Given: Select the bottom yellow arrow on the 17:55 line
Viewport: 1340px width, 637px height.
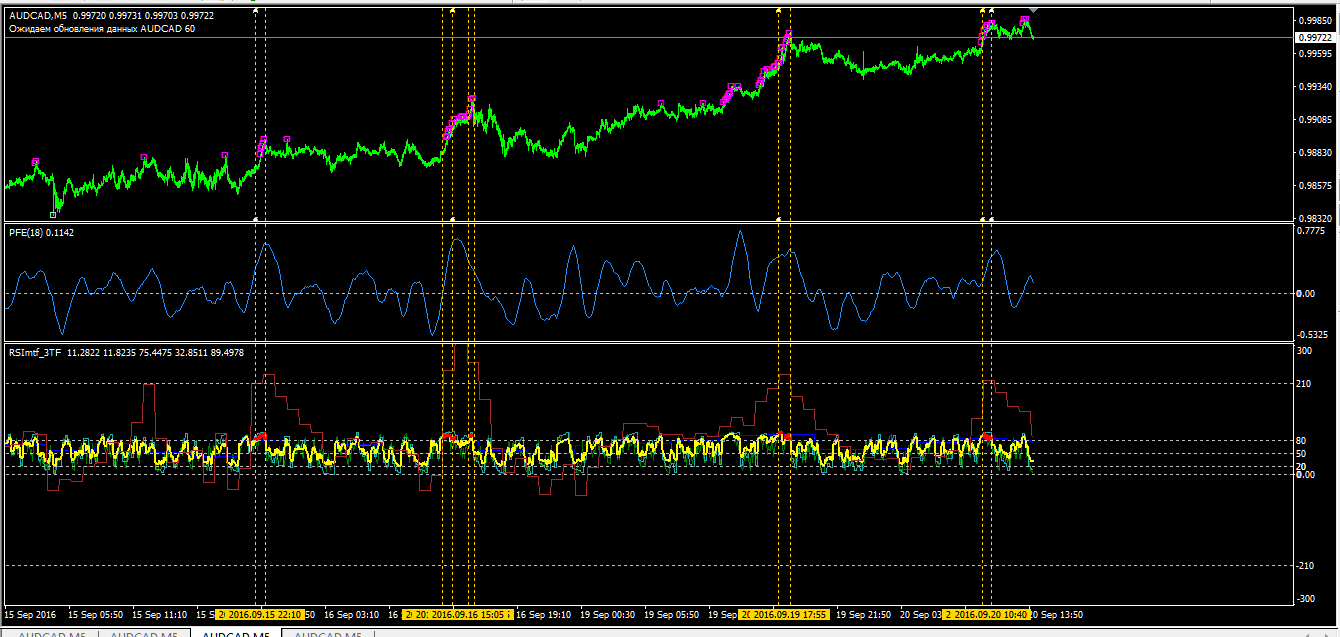Looking at the screenshot, I should [778, 218].
